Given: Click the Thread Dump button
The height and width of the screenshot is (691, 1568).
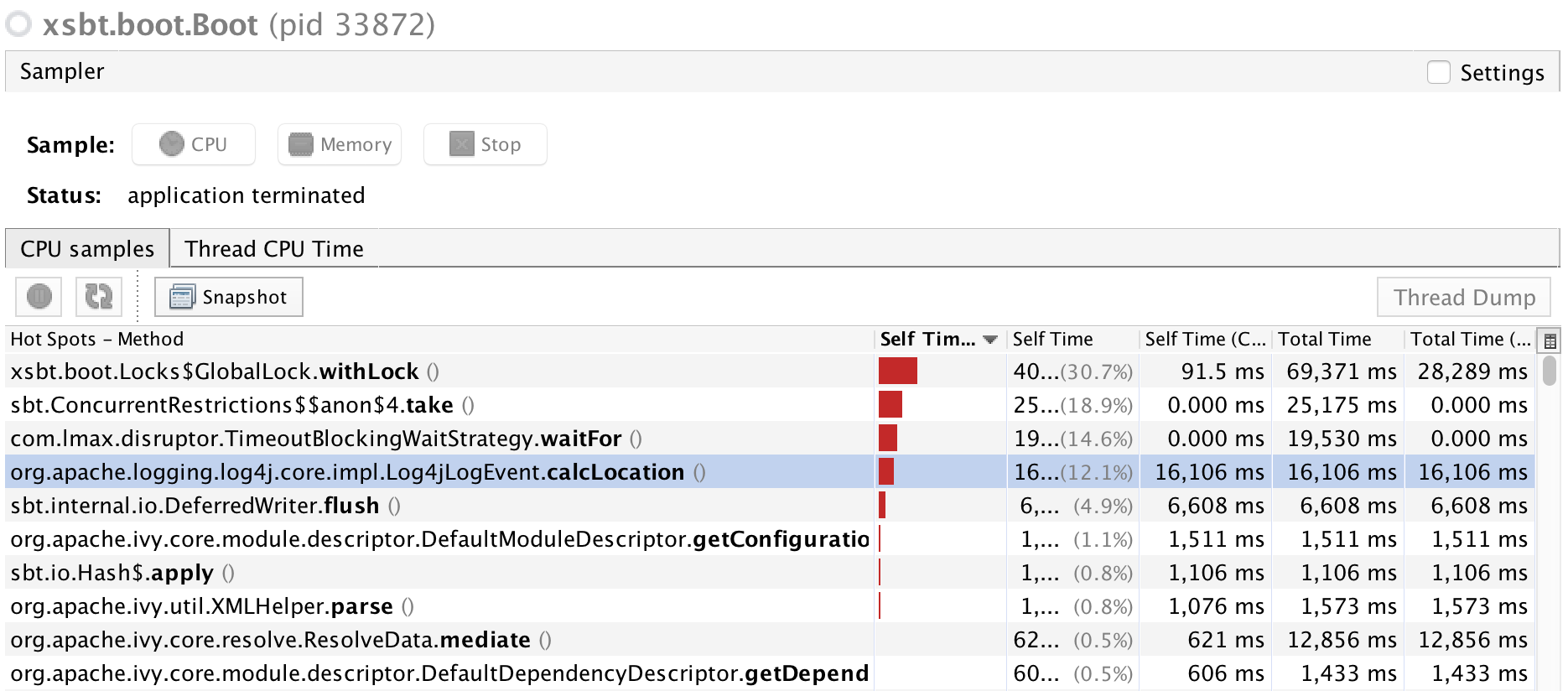Looking at the screenshot, I should pyautogui.click(x=1464, y=297).
